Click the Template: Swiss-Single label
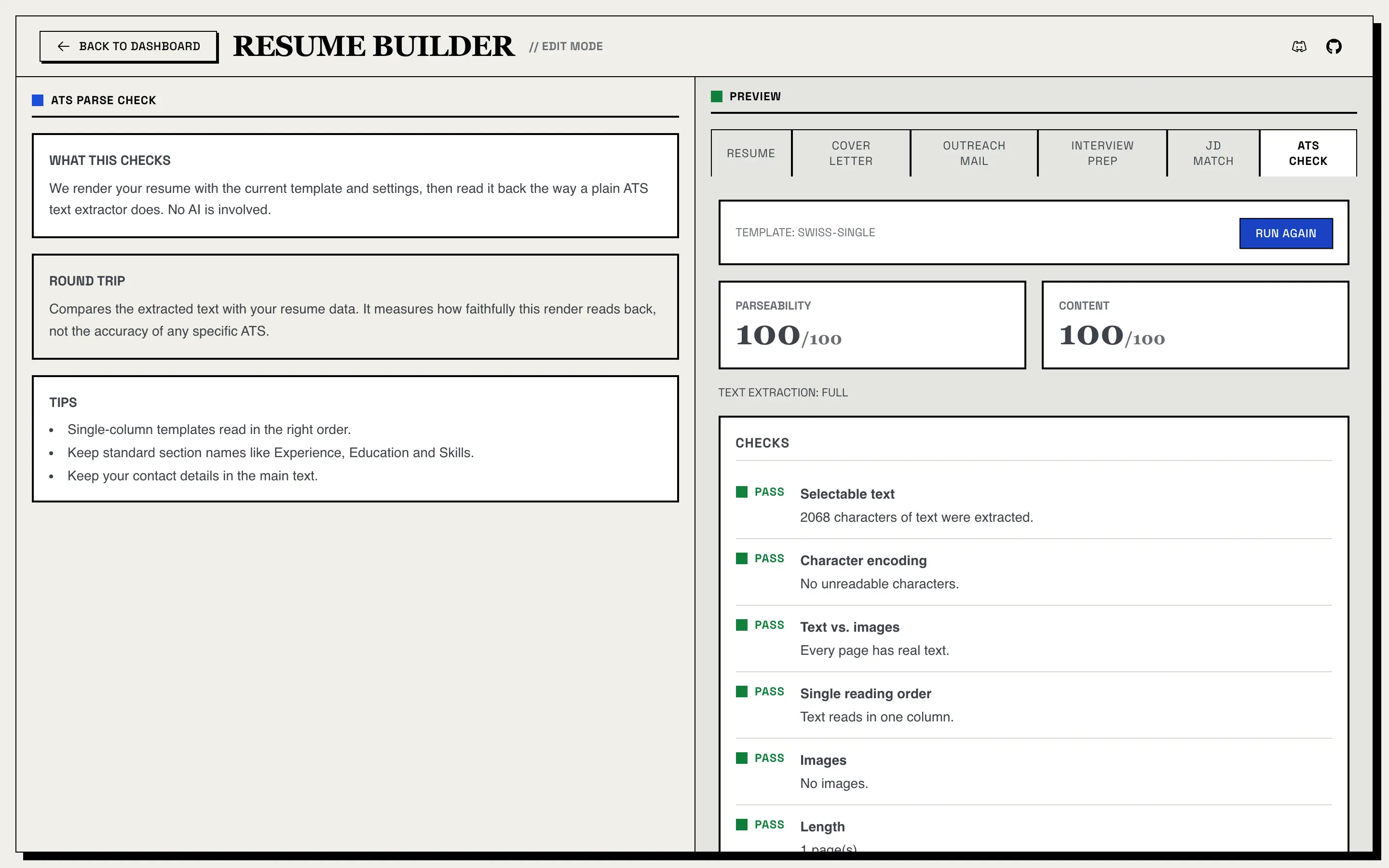This screenshot has height=868, width=1389. pyautogui.click(x=805, y=232)
